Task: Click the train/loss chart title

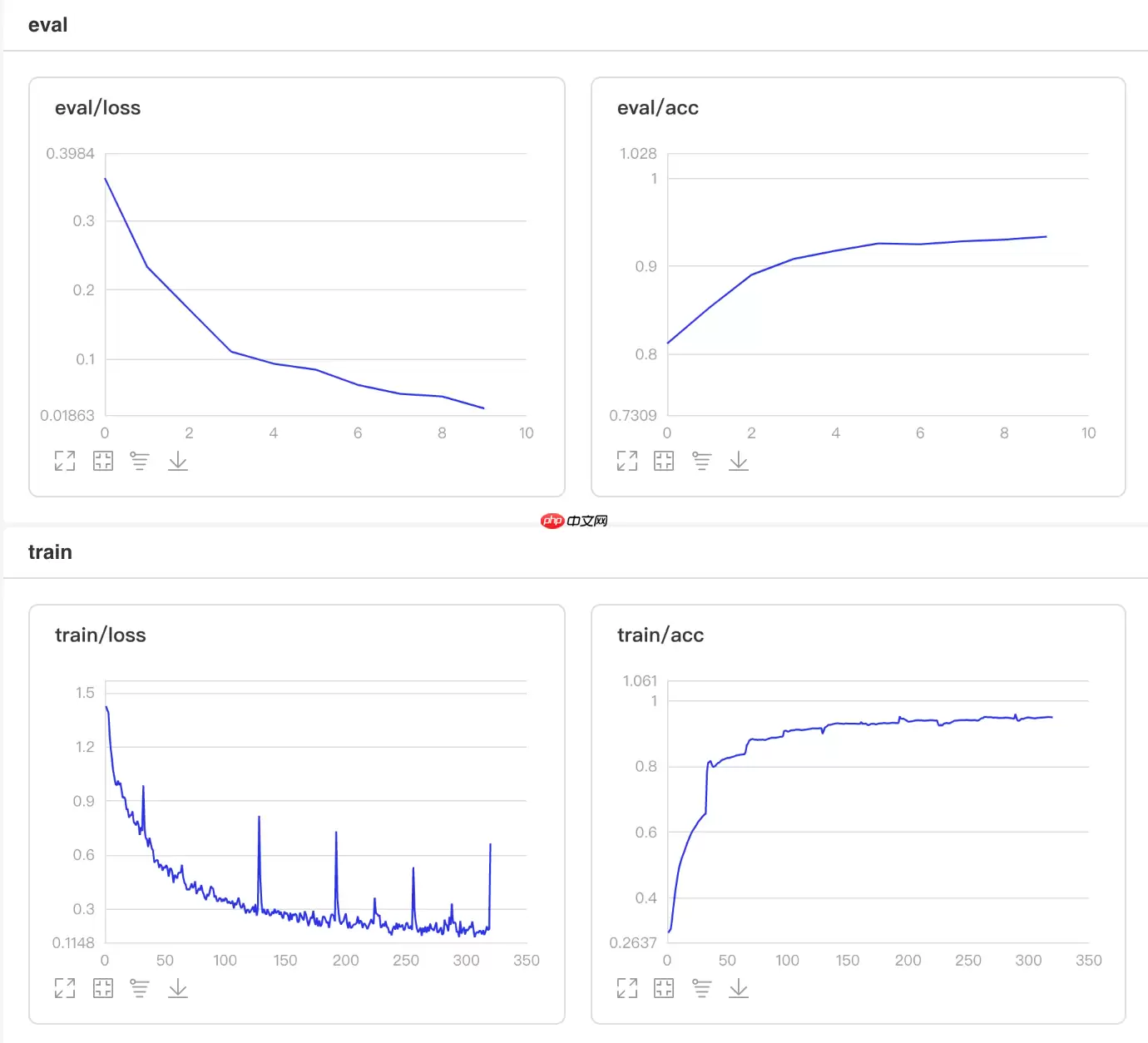Action: click(x=101, y=635)
